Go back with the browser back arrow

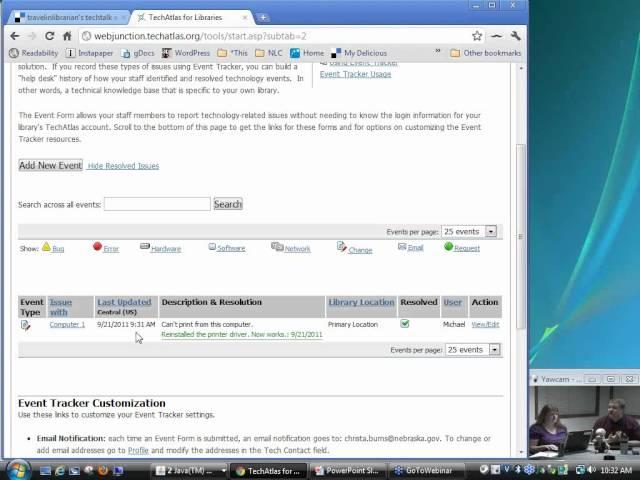(x=15, y=36)
